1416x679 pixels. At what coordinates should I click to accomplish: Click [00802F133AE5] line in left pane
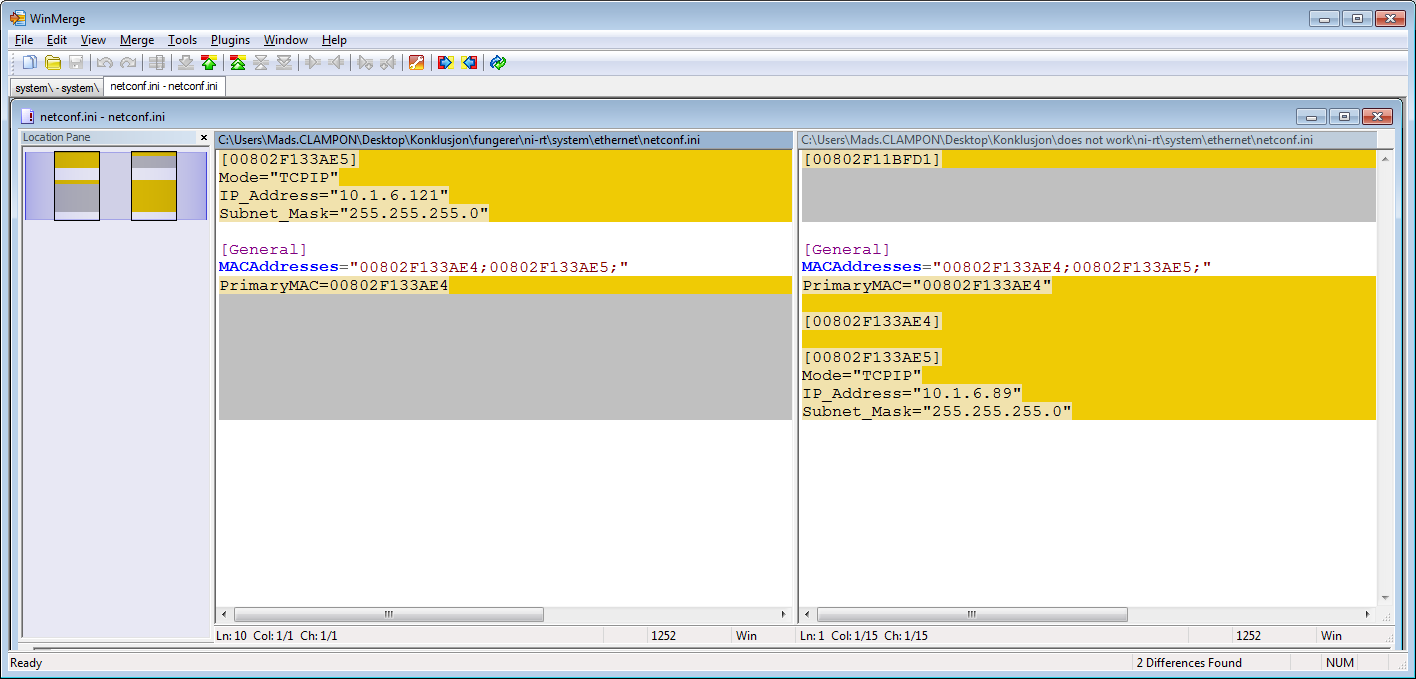(288, 159)
